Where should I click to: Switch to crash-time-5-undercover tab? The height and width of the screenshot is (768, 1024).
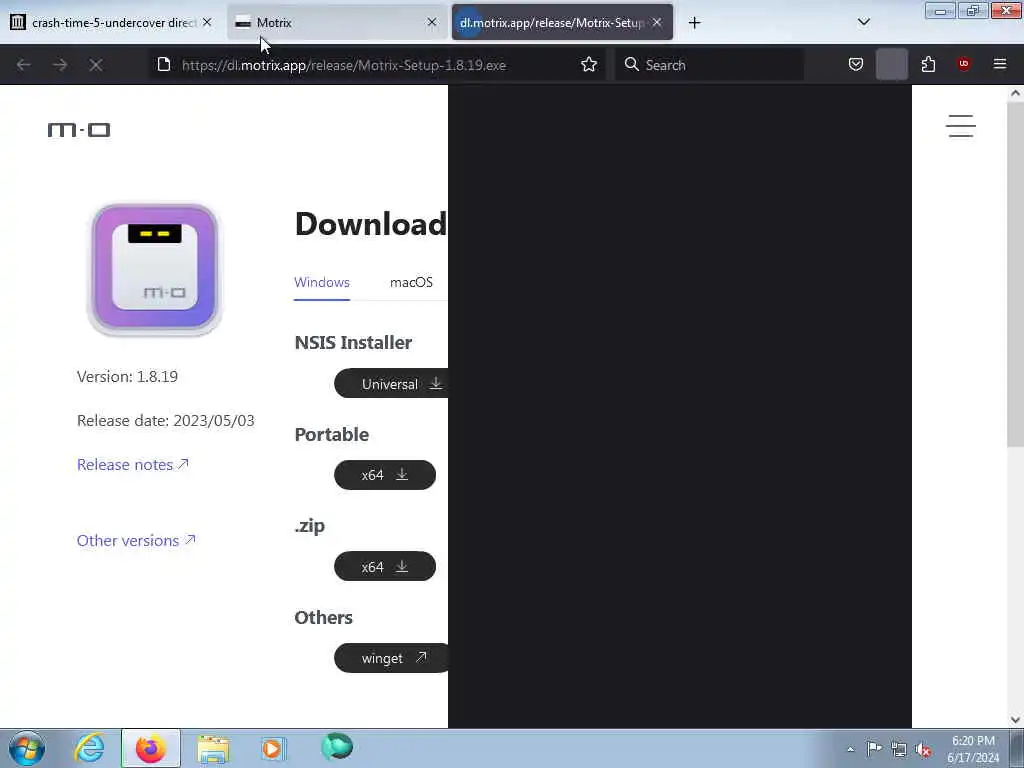(x=112, y=22)
